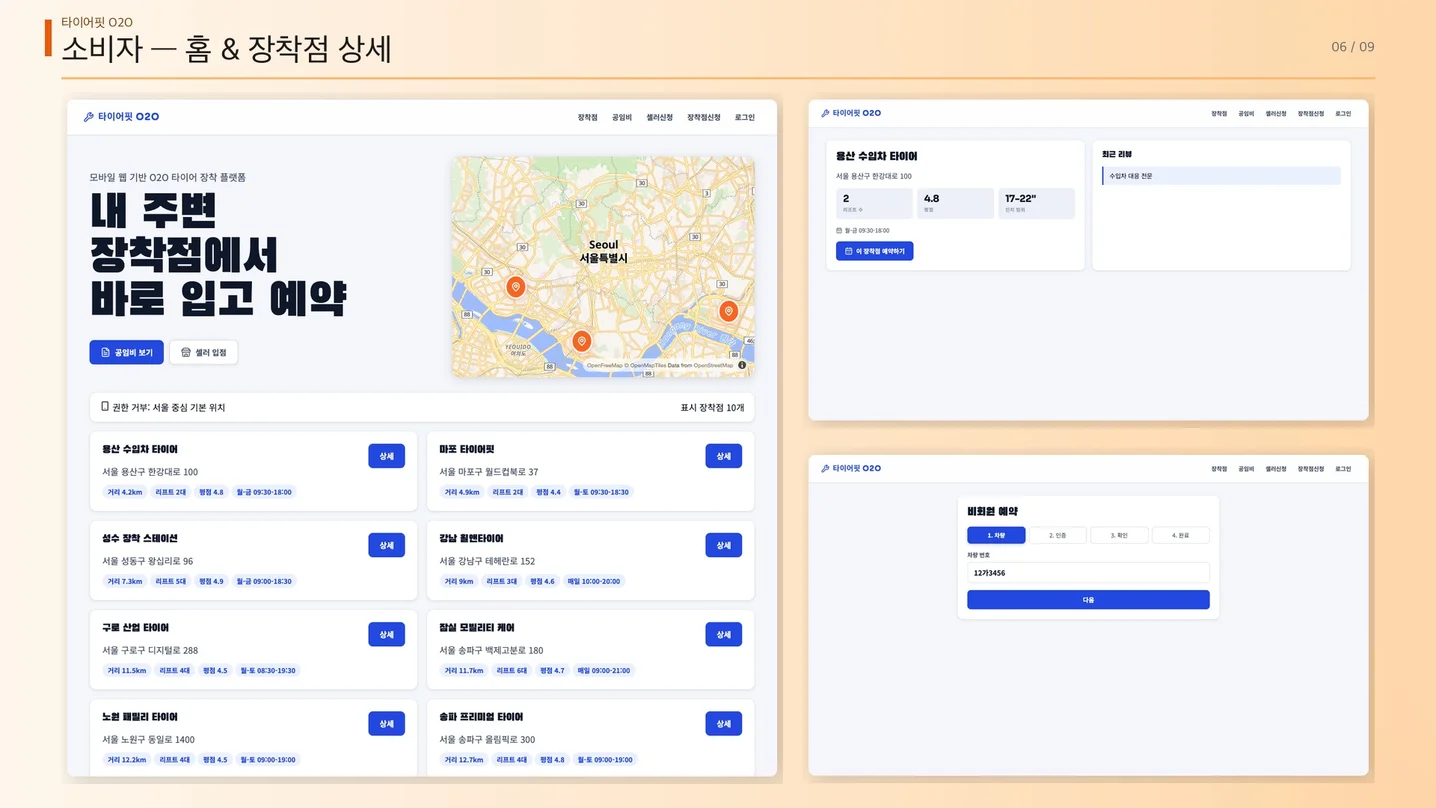Image resolution: width=1436 pixels, height=808 pixels.
Task: Open 상세 for 송파 프리미엄 타이어
Action: 723,723
